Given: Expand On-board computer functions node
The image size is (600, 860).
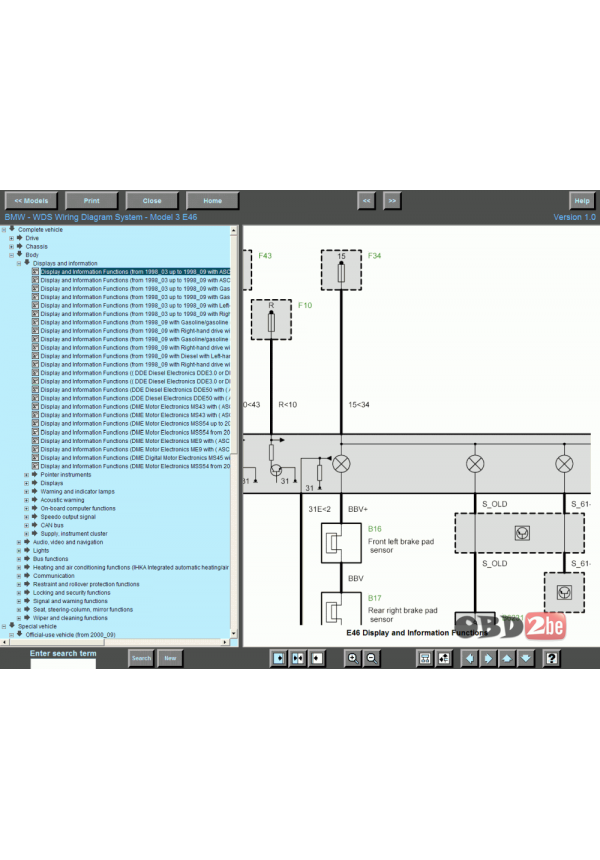Looking at the screenshot, I should [26, 509].
